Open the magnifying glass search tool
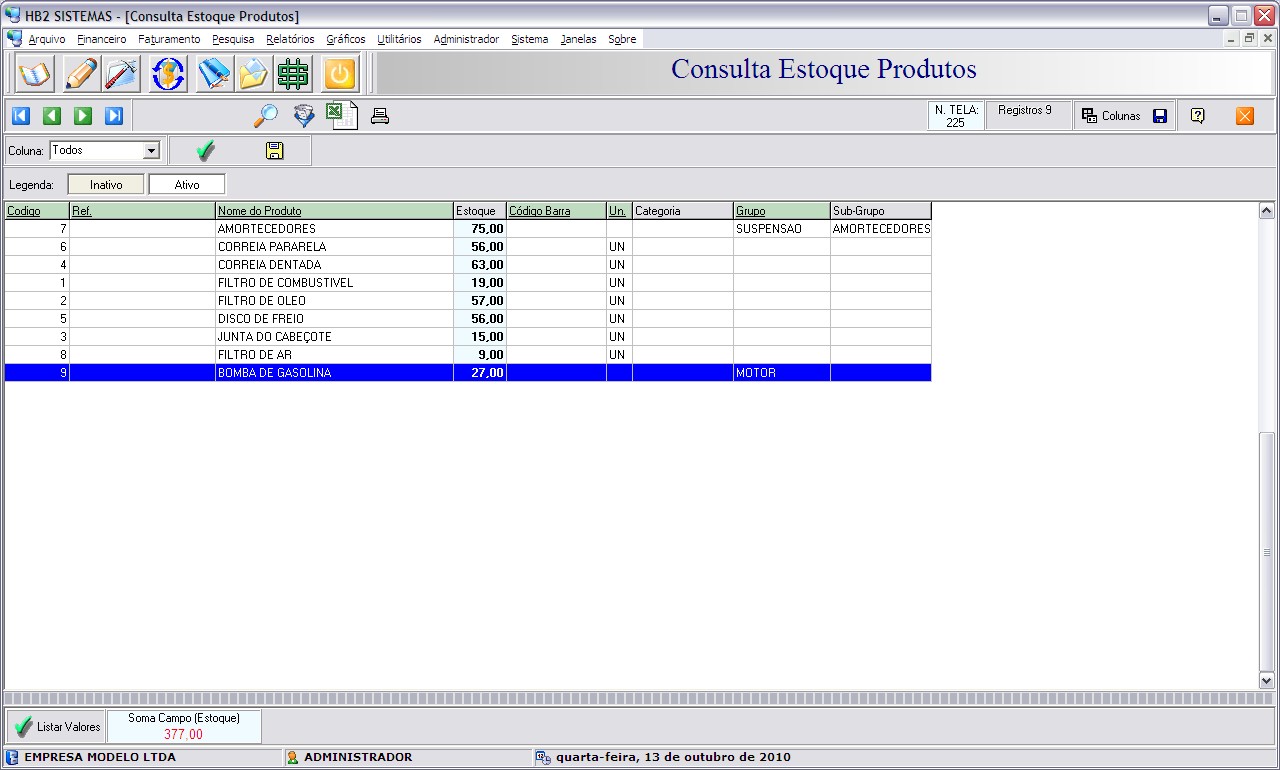 click(x=266, y=116)
